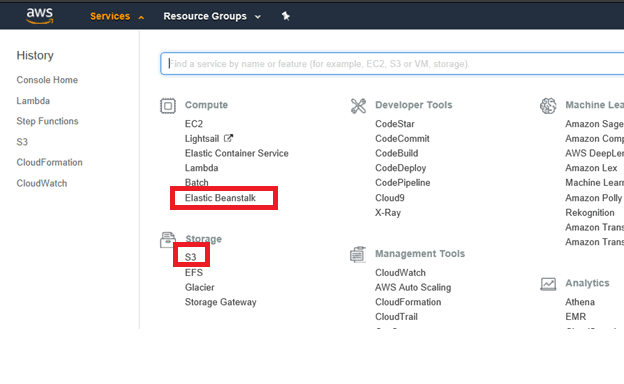Click the Developer Tools wrench icon

[x=358, y=106]
